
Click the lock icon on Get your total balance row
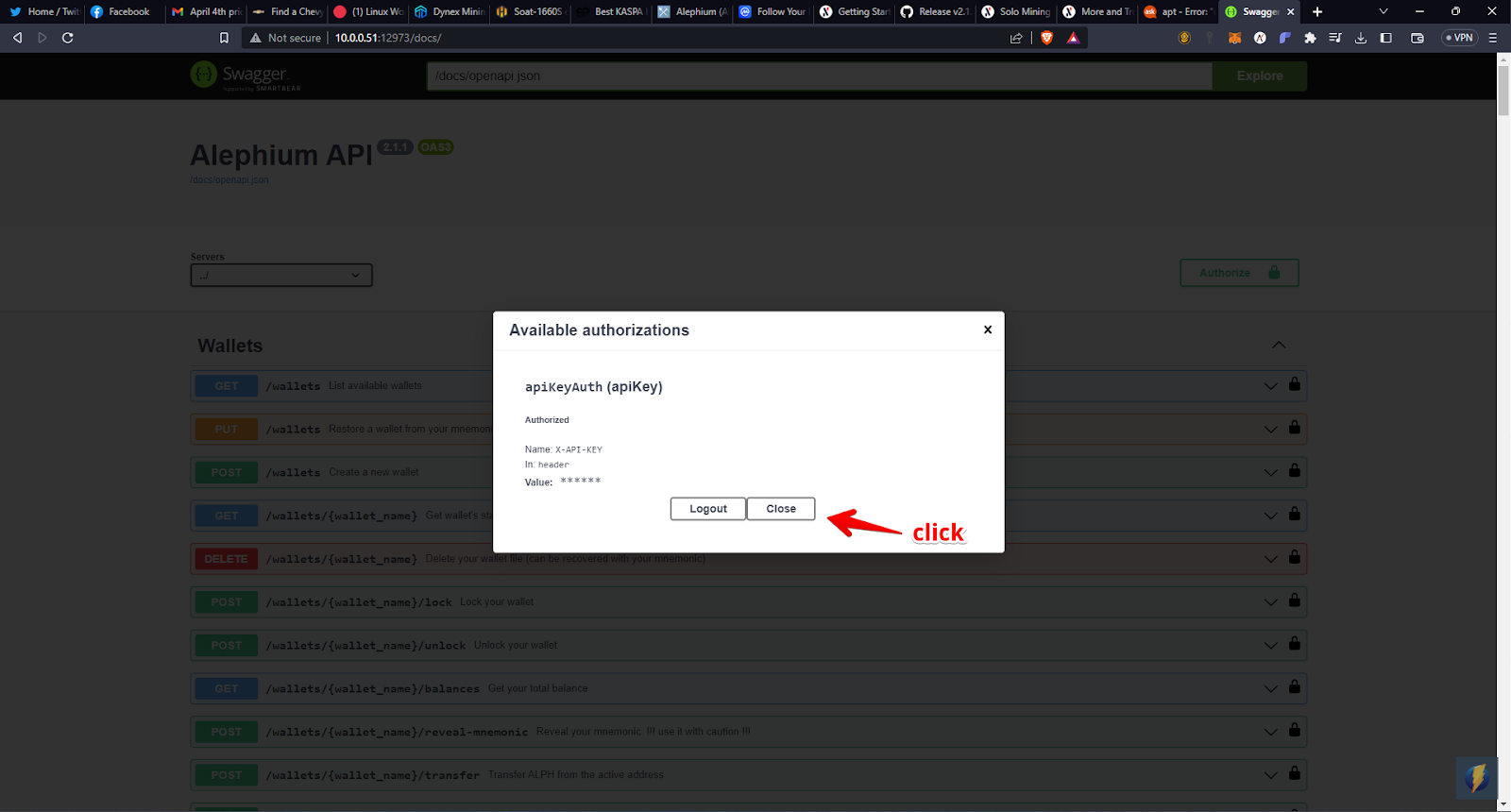(x=1295, y=686)
